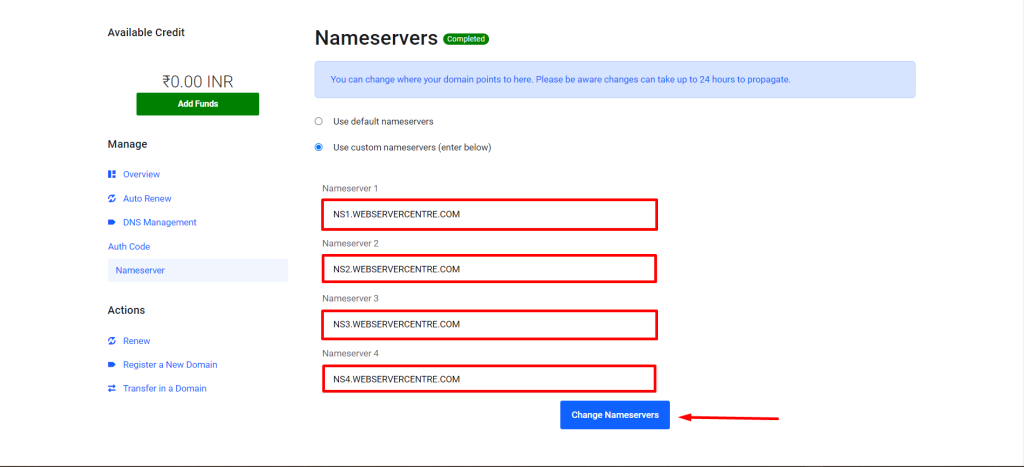1024x467 pixels.
Task: Click the Nameservers page heading
Action: coord(376,38)
